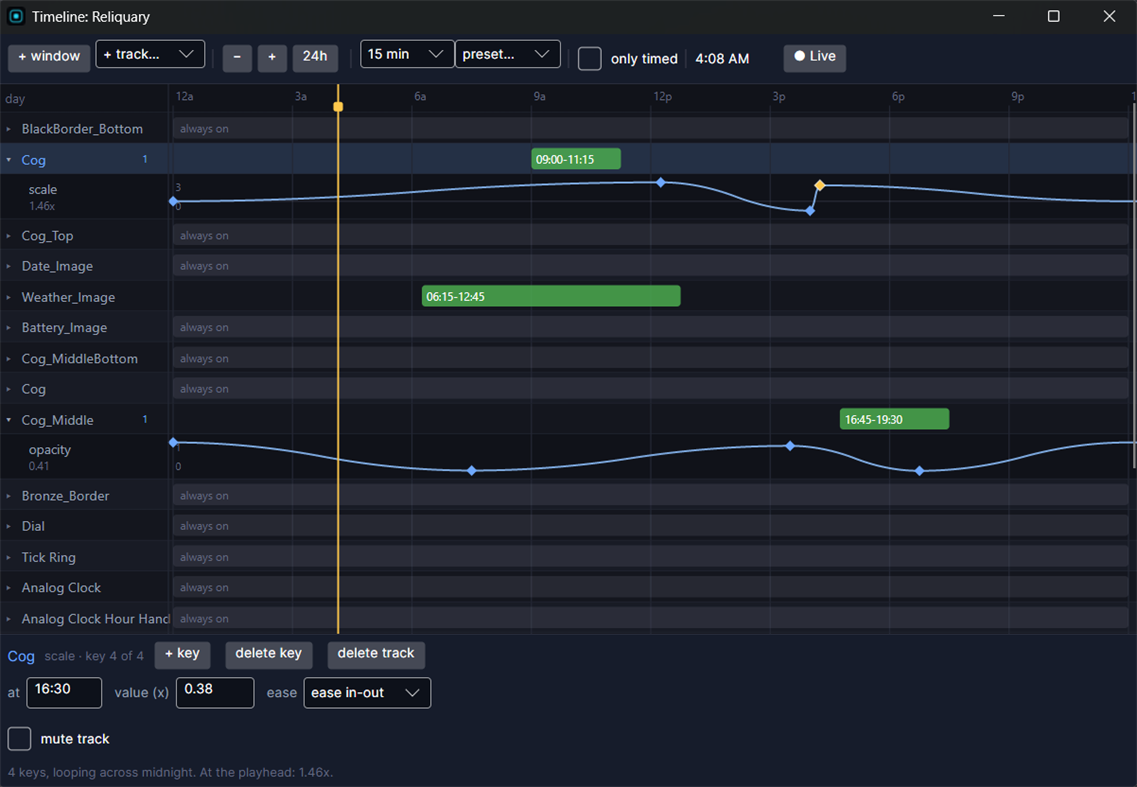Open the + track dropdown
Viewport: 1137px width, 787px height.
tap(150, 54)
